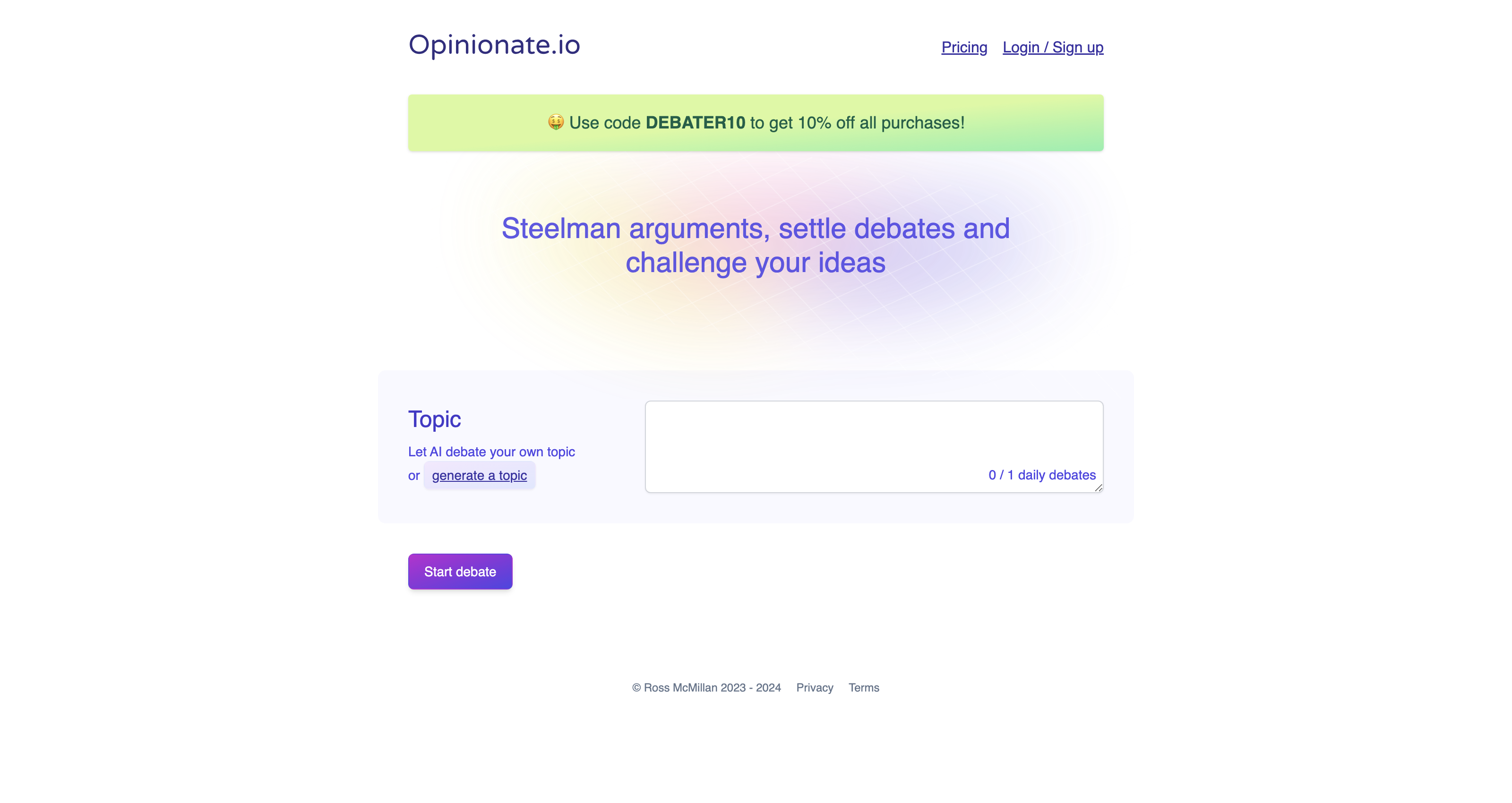Screen dimensions: 1512x803
Task: Click the Let AI debate your own topic text
Action: pyautogui.click(x=491, y=452)
